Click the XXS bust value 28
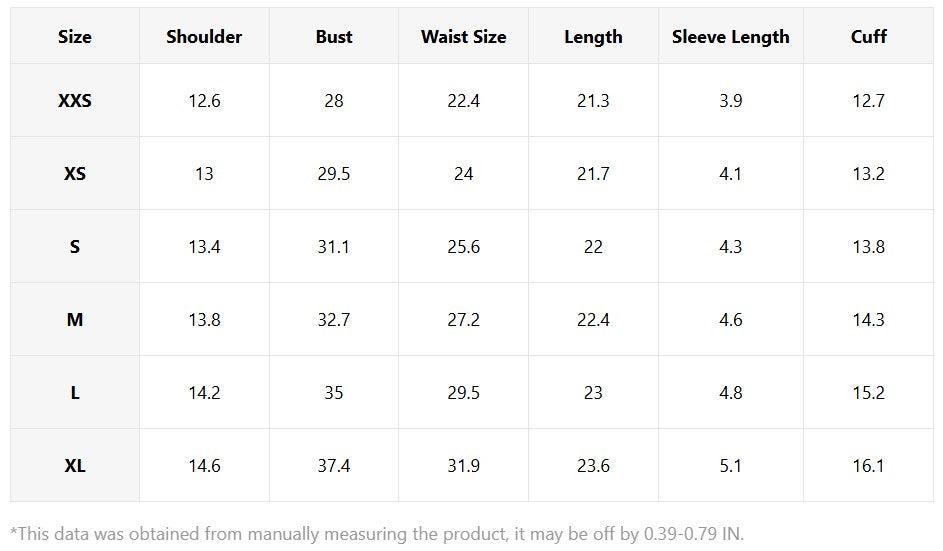Image resolution: width=943 pixels, height=551 pixels. [334, 101]
